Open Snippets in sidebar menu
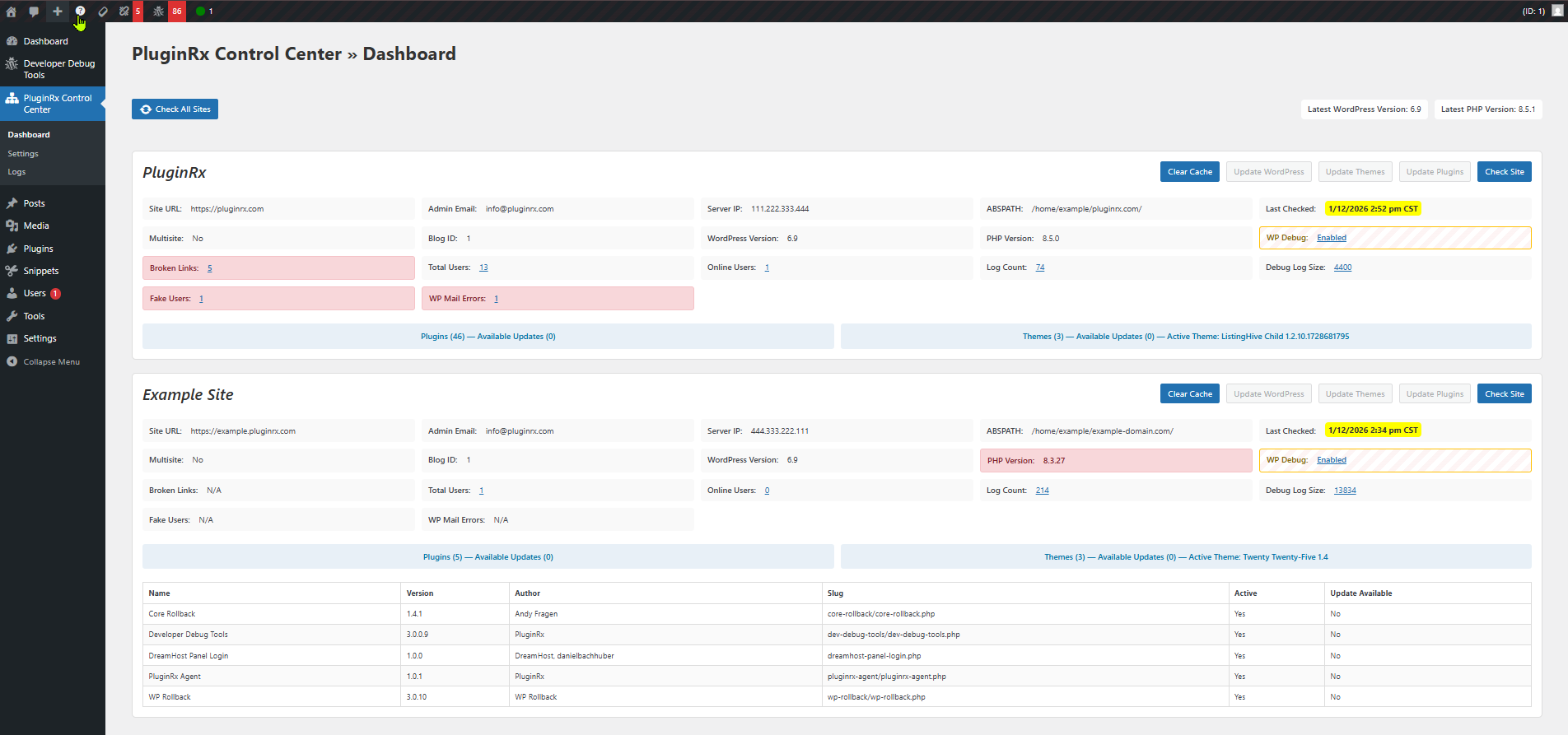Viewport: 1568px width, 735px height. (40, 271)
